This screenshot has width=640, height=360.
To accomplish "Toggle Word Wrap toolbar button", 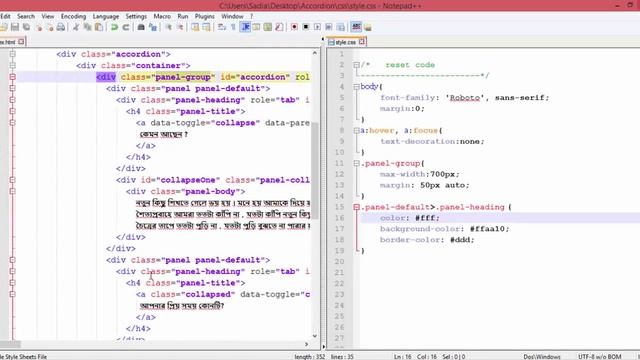I will click(x=222, y=27).
